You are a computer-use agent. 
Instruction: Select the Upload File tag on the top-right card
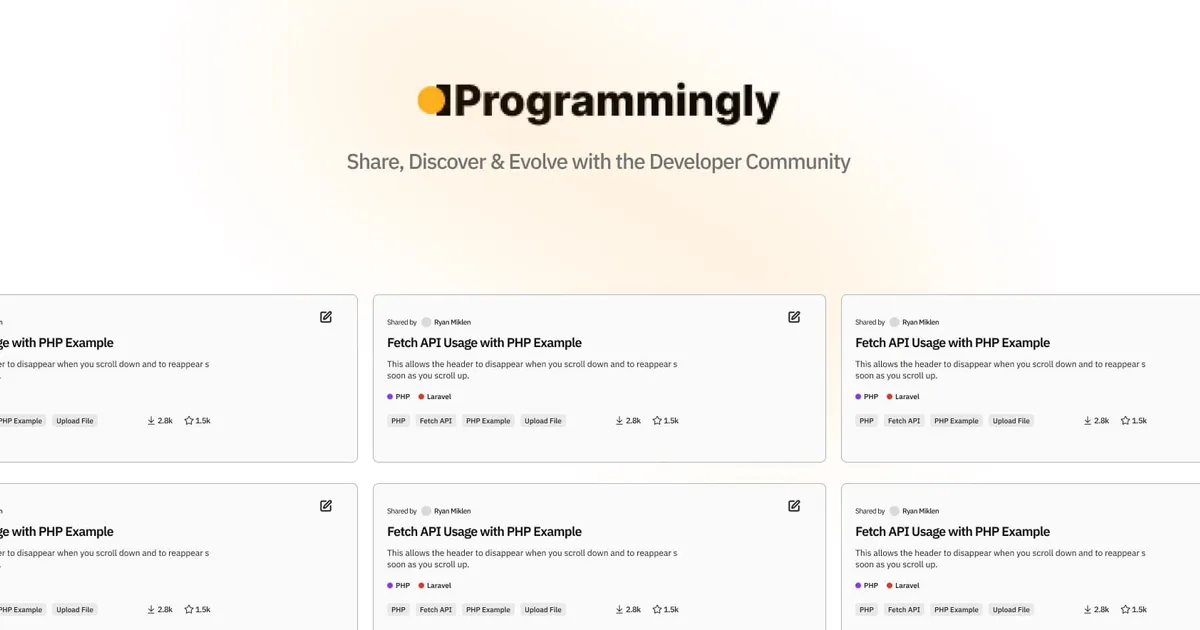tap(1010, 420)
